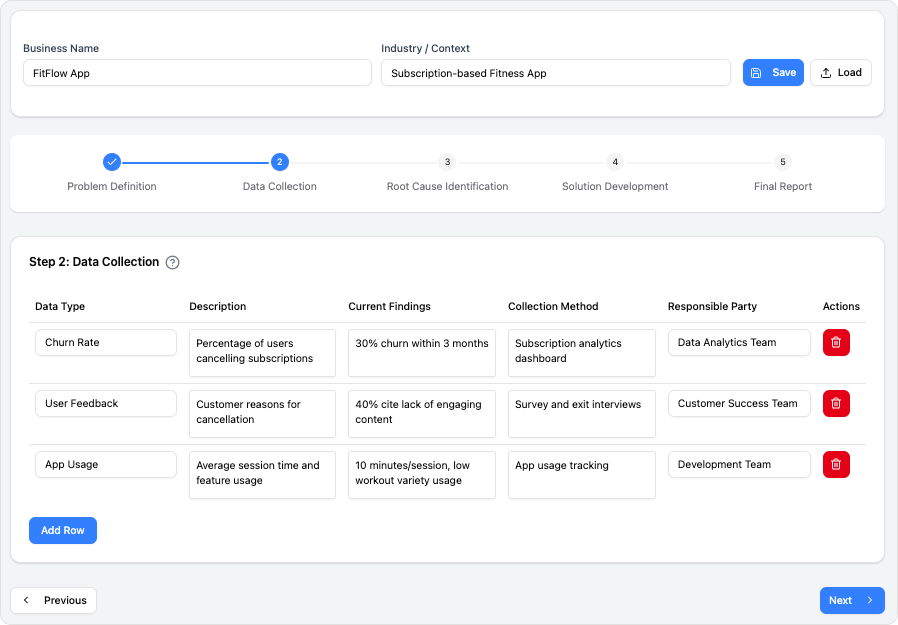Open the help icon beside Step 2 heading
The height and width of the screenshot is (625, 898).
pos(172,262)
